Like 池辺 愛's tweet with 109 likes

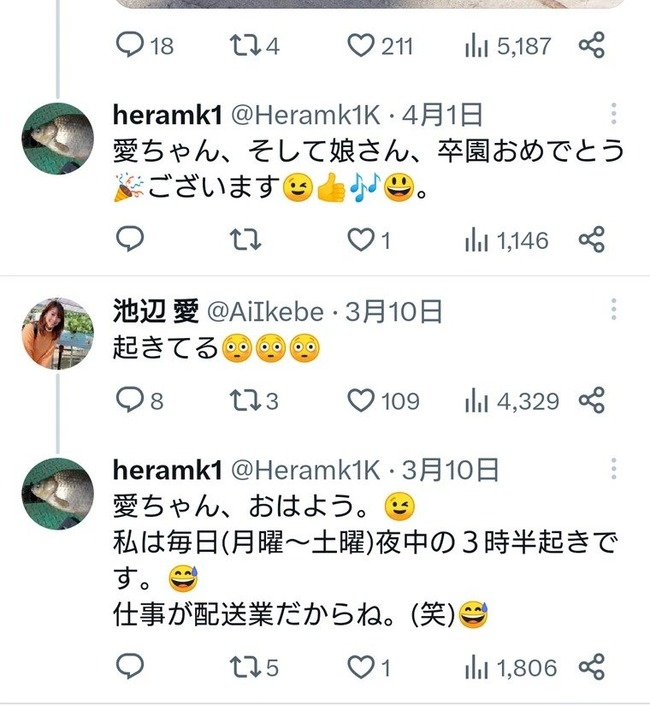point(360,401)
